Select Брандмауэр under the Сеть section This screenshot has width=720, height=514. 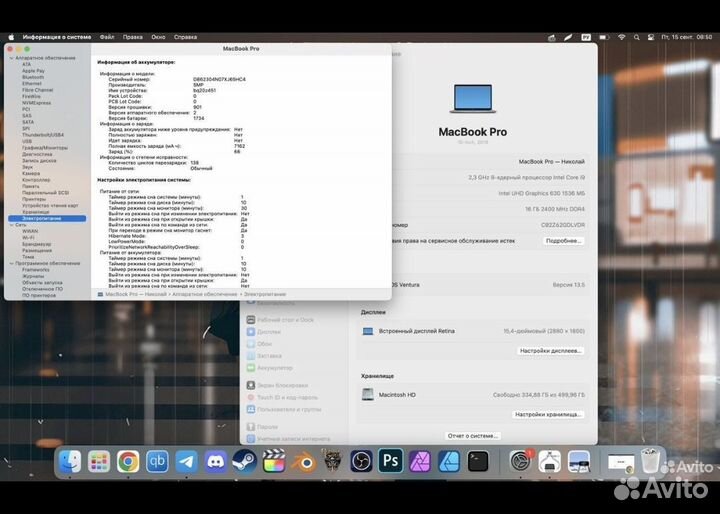[37, 244]
